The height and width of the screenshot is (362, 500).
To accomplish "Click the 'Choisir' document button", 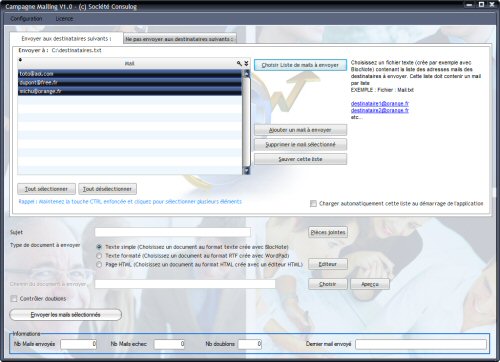I will tap(328, 284).
